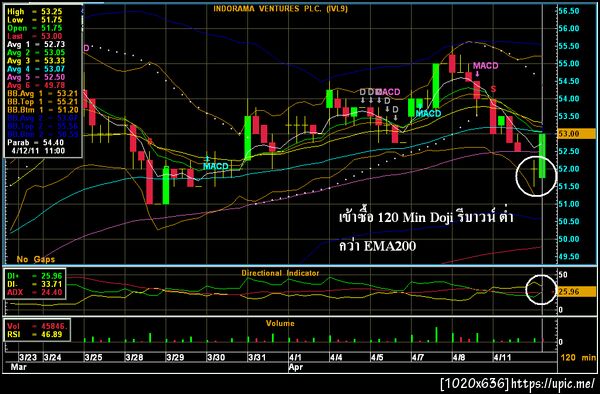
Task: Select the Parab = 54.40 legend row
Action: 35,142
